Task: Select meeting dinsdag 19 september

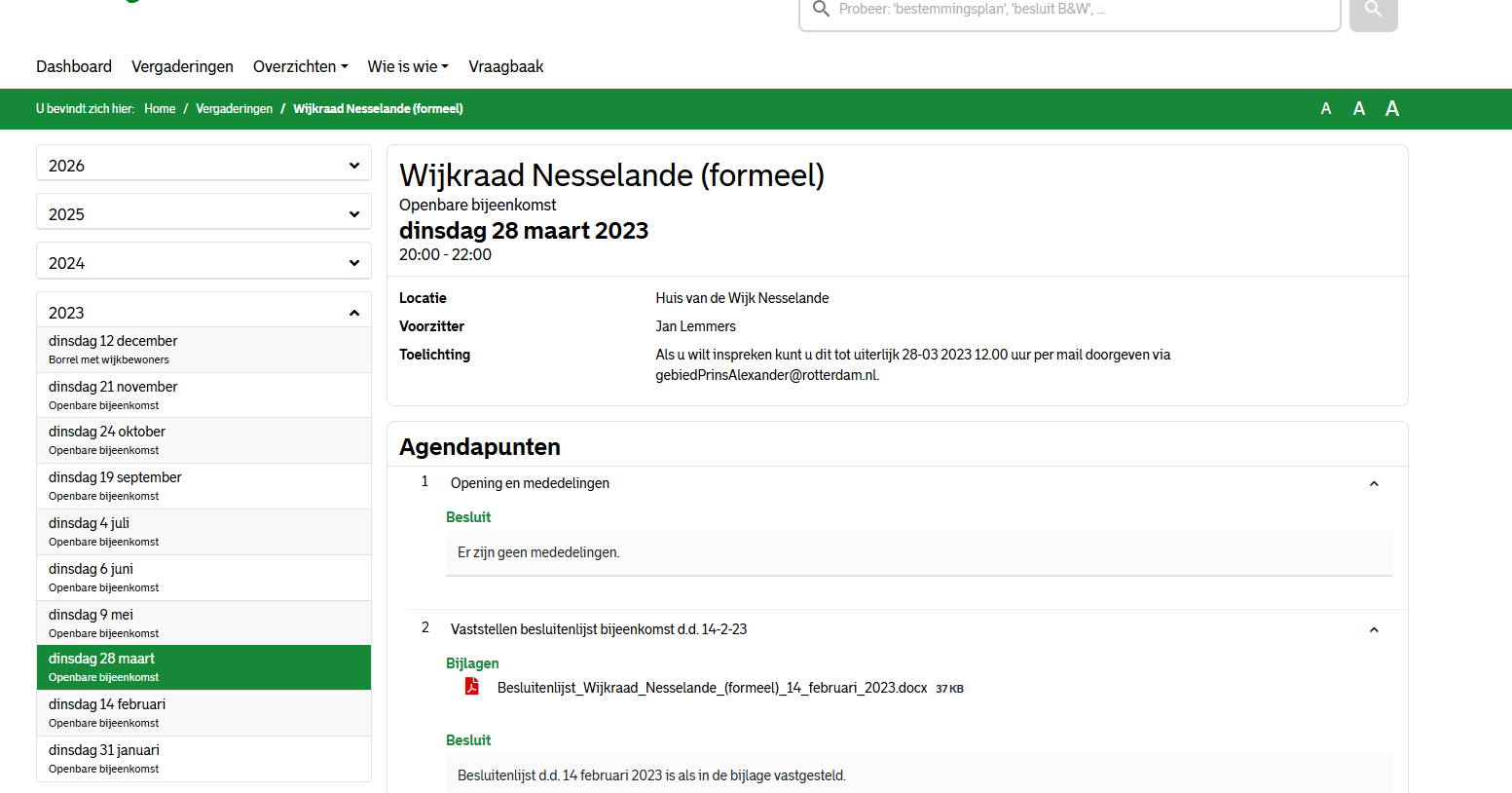Action: (x=203, y=486)
